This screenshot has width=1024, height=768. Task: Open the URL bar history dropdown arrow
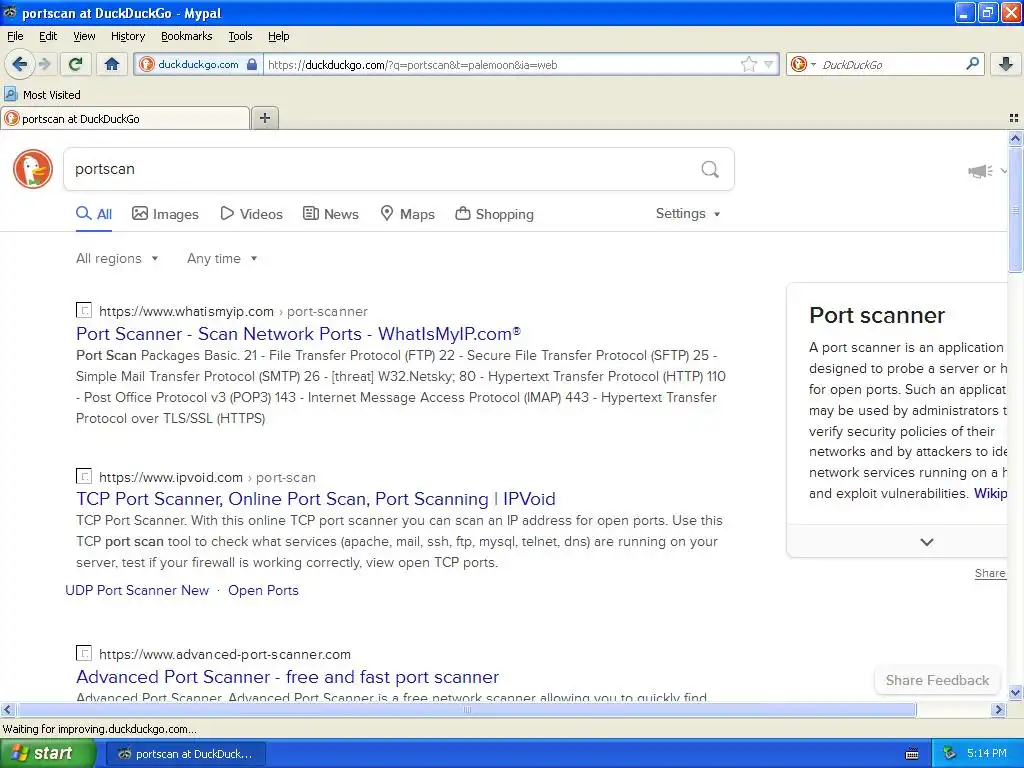pyautogui.click(x=769, y=64)
